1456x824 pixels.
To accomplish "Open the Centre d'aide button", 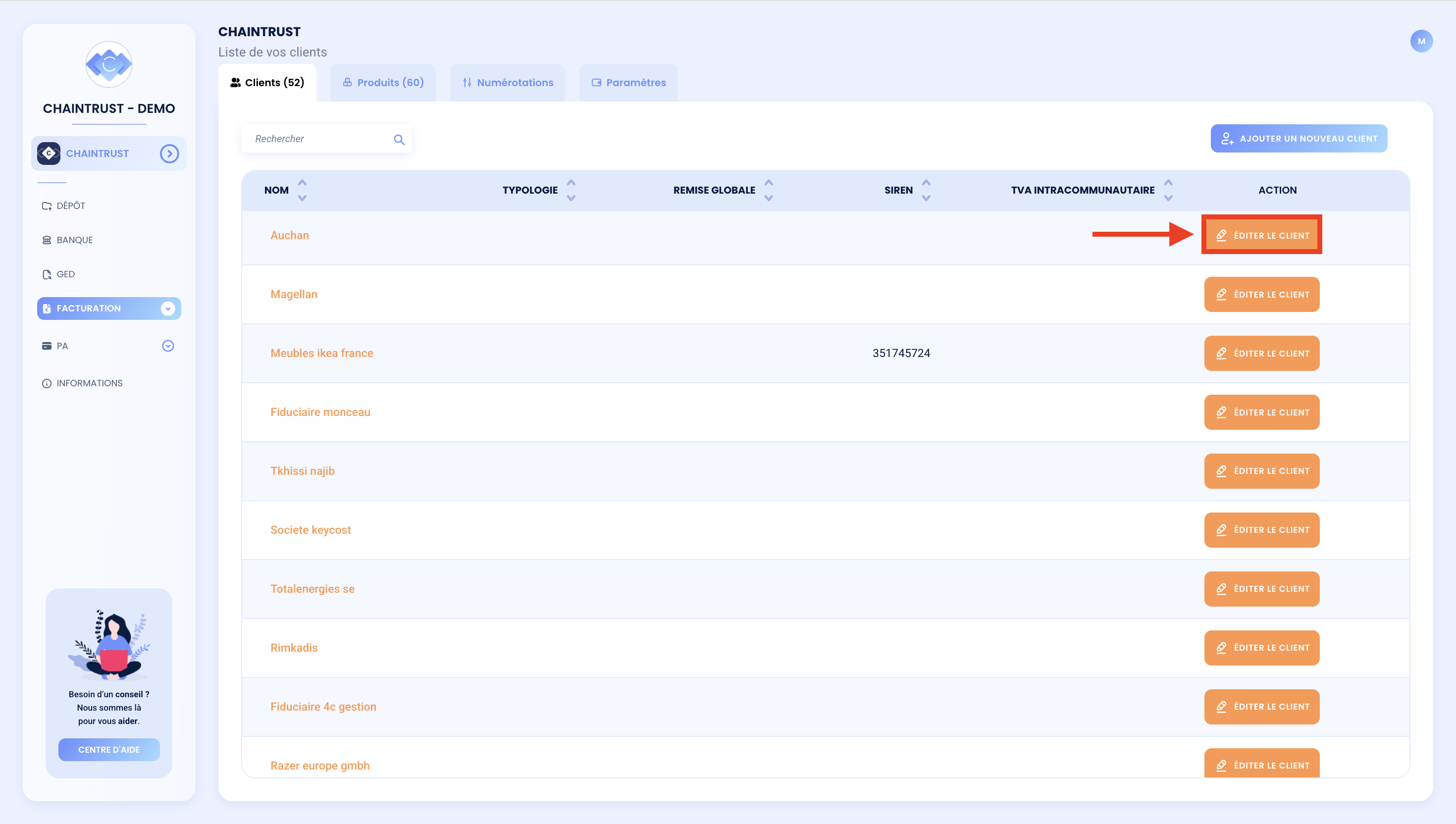I will pyautogui.click(x=108, y=749).
